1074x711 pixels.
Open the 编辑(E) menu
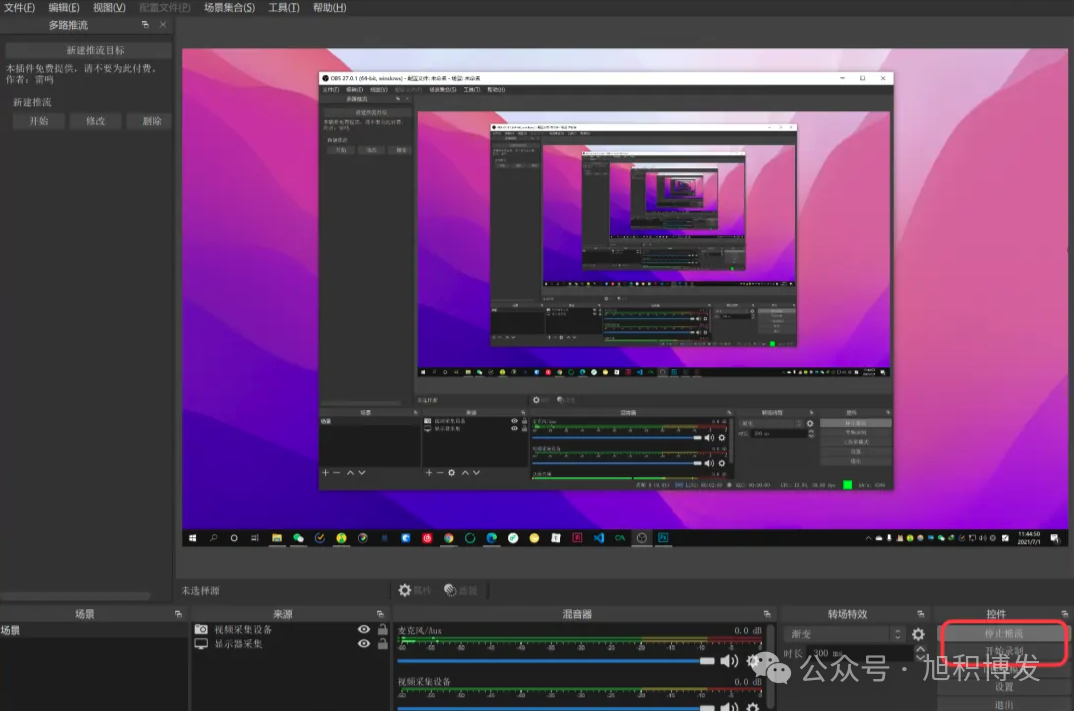point(64,8)
